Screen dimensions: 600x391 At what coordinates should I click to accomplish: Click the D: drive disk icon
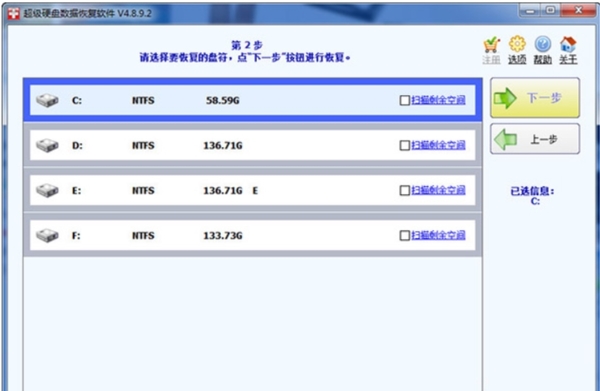pos(47,145)
